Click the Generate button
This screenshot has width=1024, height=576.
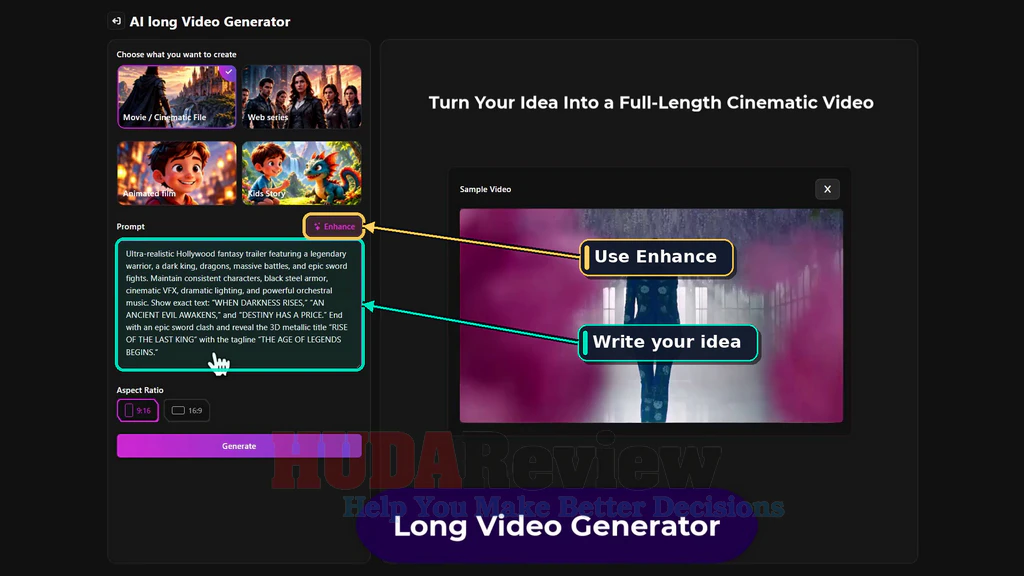239,446
